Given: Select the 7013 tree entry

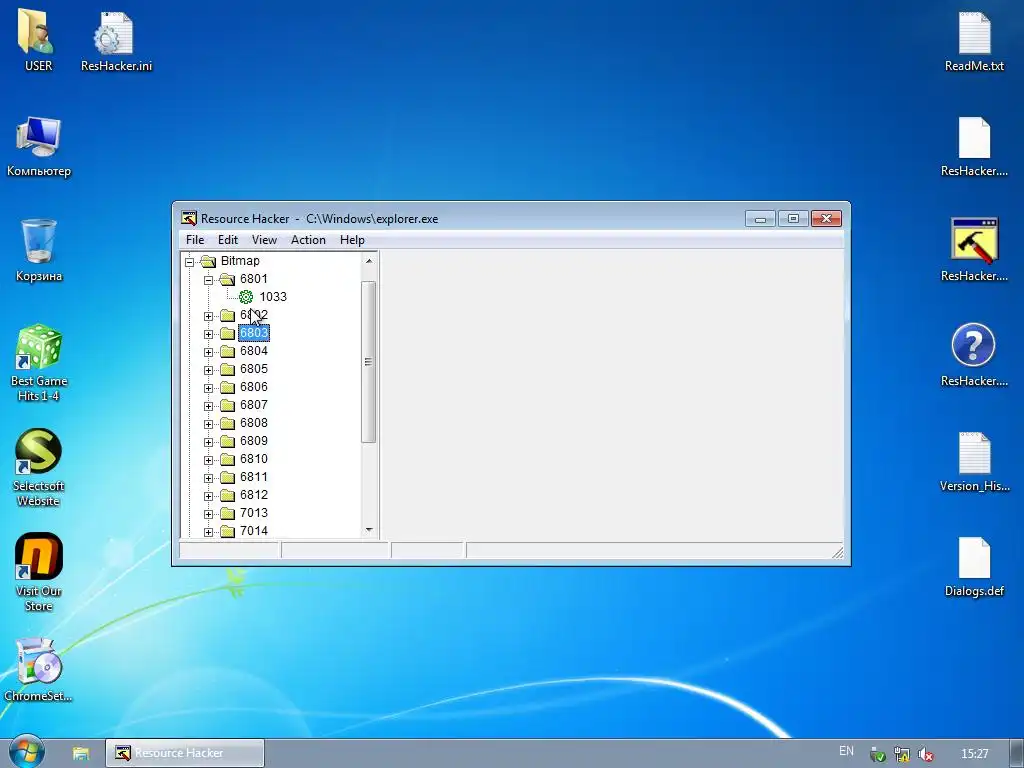Looking at the screenshot, I should click(253, 513).
